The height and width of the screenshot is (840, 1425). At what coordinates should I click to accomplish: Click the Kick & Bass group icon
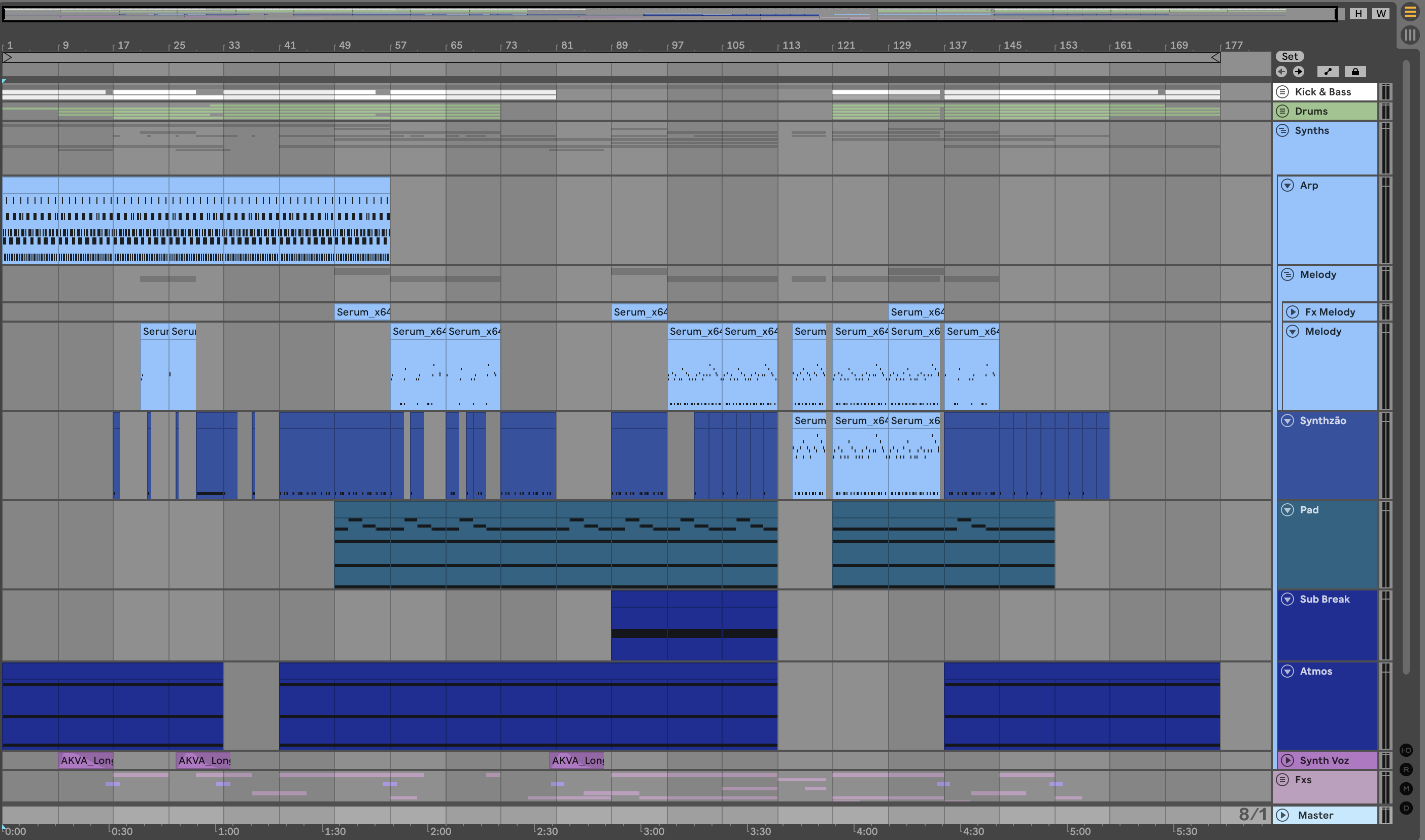click(1283, 92)
